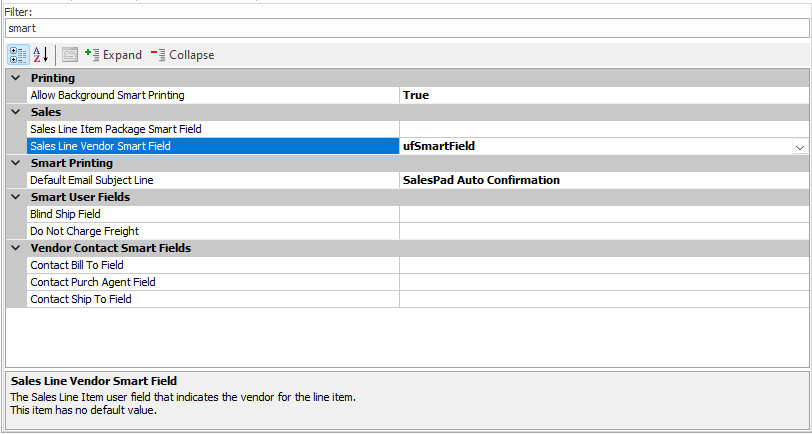812x434 pixels.
Task: Click the Filter text box containing 'smart'
Action: pos(405,29)
